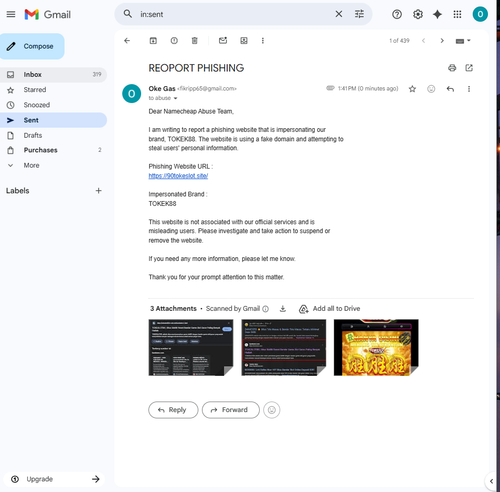500x492 pixels.
Task: Open input tools dropdown
Action: click(463, 41)
